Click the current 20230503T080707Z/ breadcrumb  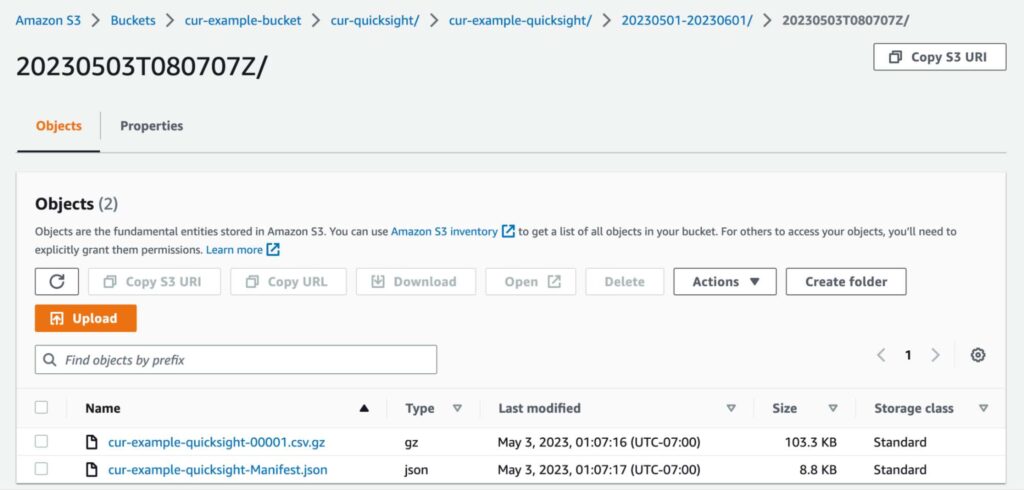pyautogui.click(x=846, y=20)
